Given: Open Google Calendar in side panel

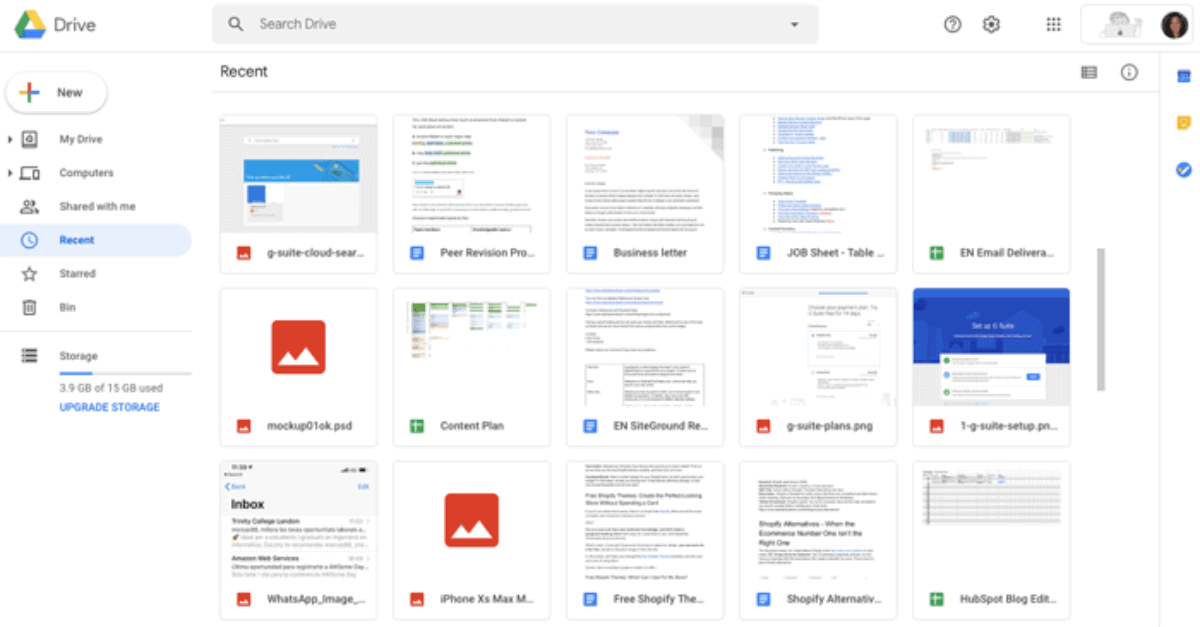Looking at the screenshot, I should 1183,76.
